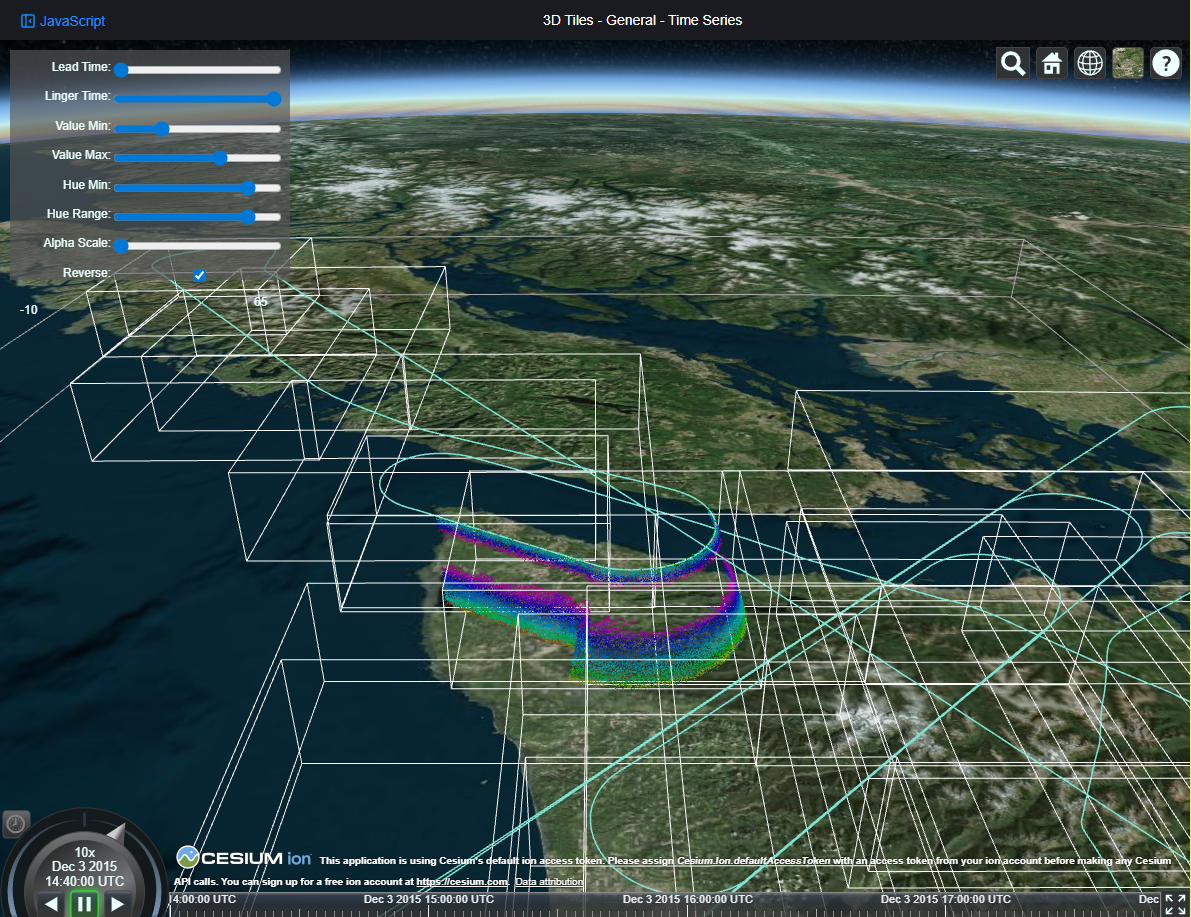Click the play reverse button

coord(51,904)
